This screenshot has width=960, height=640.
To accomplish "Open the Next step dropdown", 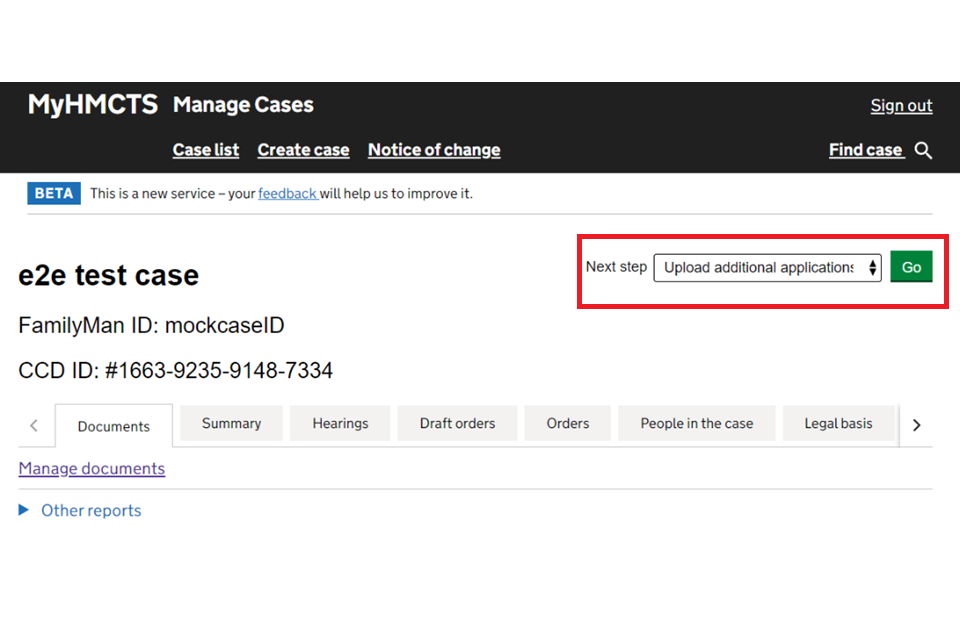I will [767, 268].
